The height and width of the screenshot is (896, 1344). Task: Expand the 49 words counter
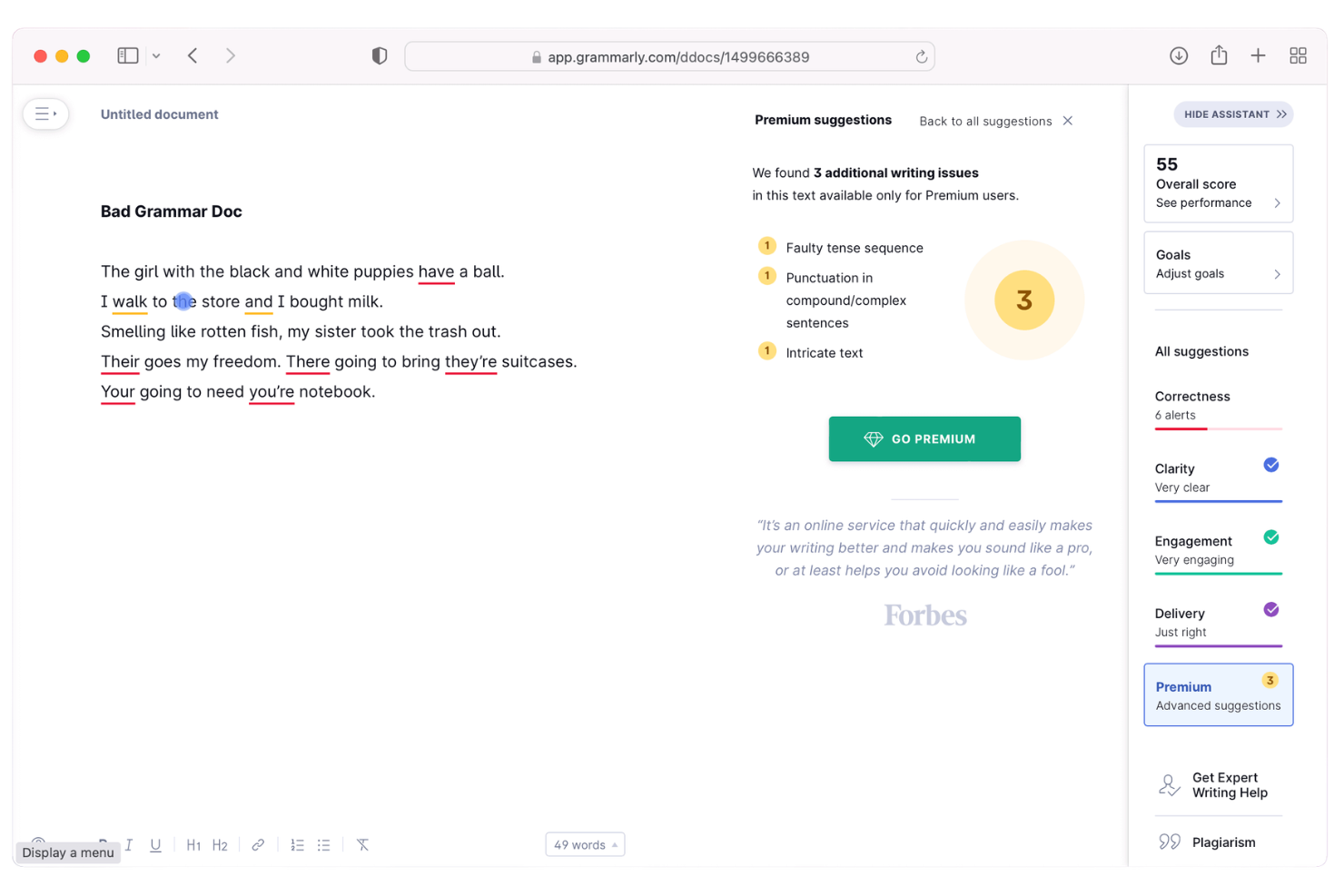click(585, 844)
